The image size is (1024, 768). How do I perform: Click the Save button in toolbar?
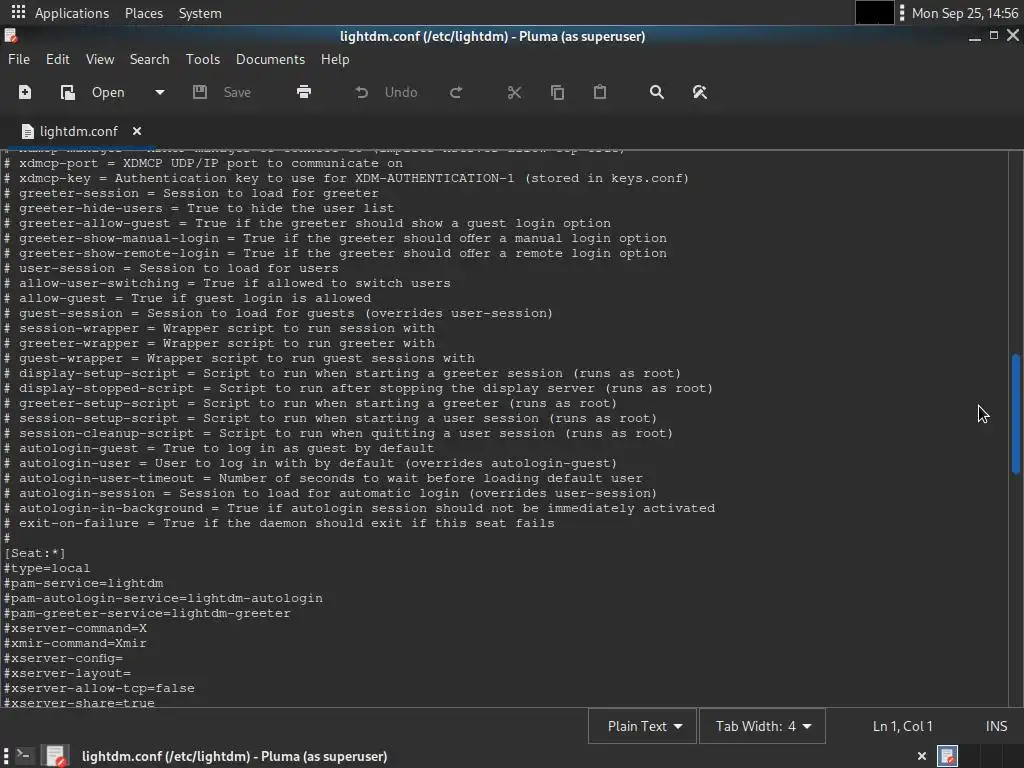(222, 92)
